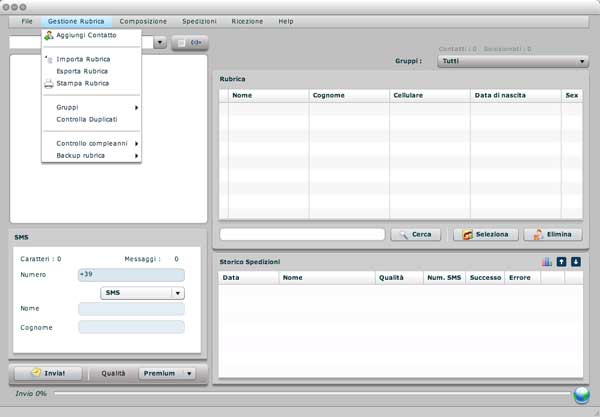The width and height of the screenshot is (600, 417).
Task: Open the SMS message type dropdown
Action: [143, 293]
